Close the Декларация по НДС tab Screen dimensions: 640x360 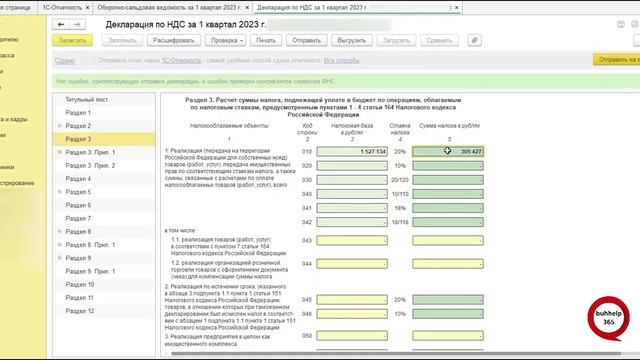457,7
